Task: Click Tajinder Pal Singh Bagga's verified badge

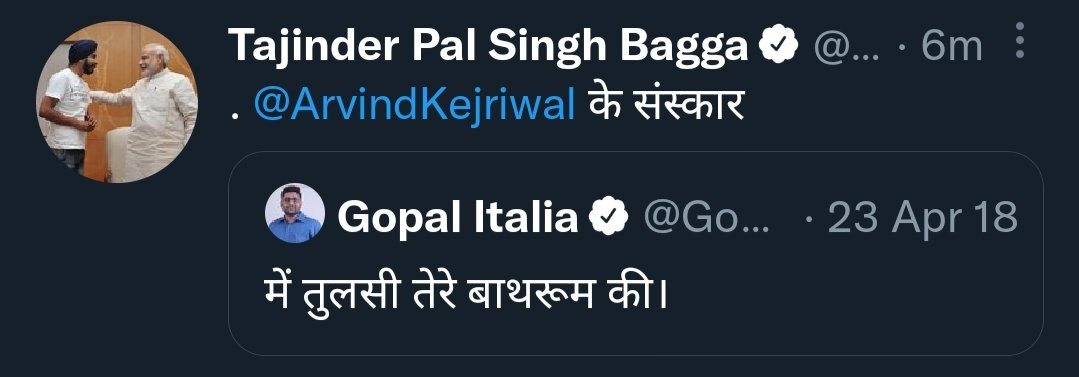Action: click(778, 46)
